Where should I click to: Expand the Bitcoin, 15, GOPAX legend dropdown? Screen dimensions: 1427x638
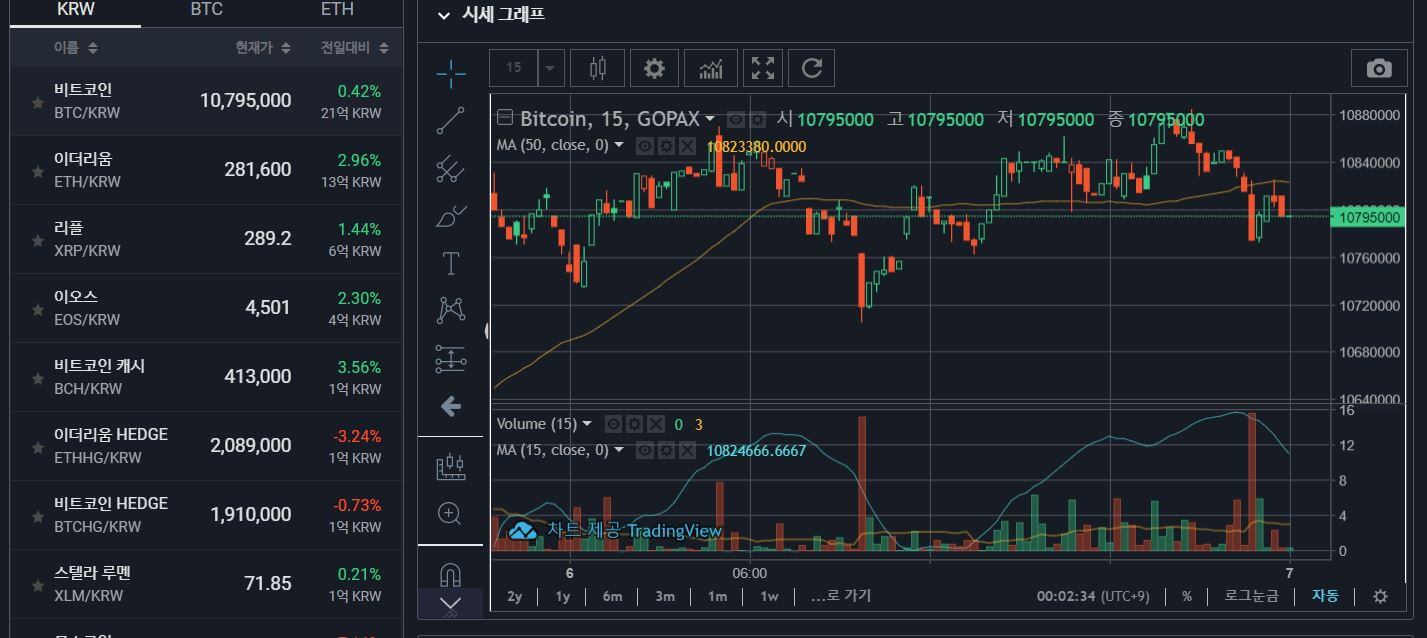click(x=711, y=119)
